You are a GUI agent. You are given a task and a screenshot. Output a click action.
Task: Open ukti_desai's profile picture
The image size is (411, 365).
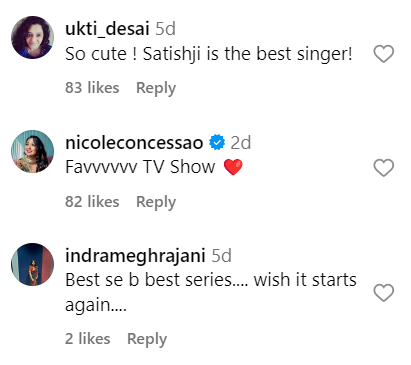point(32,37)
